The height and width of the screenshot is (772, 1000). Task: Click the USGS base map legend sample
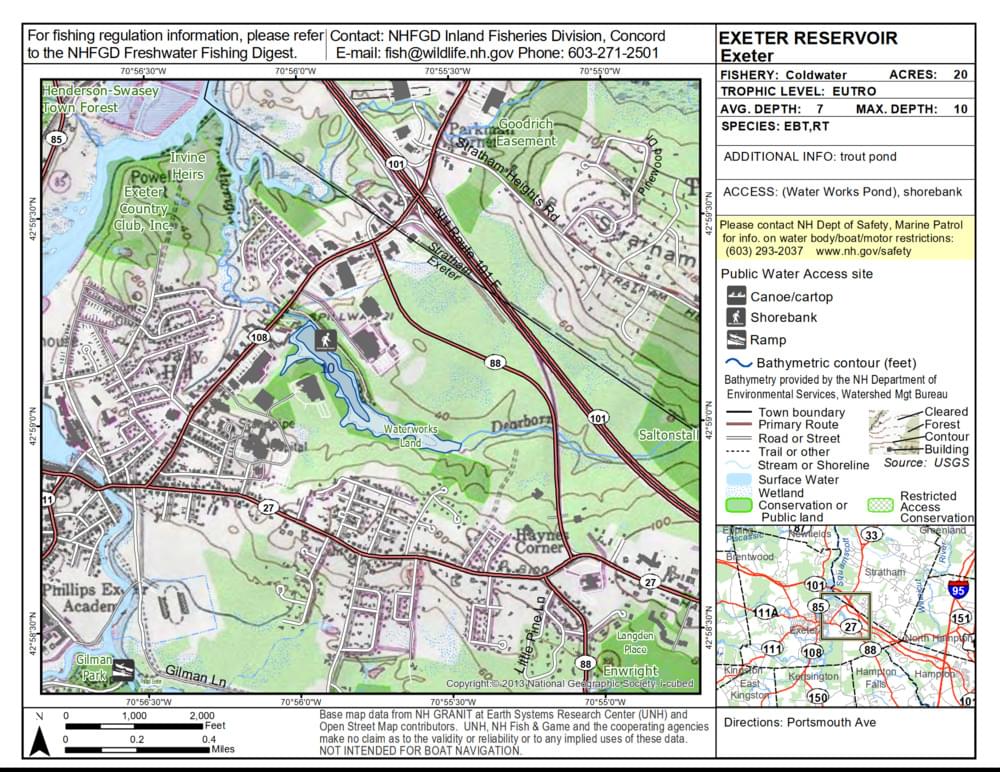click(x=896, y=431)
